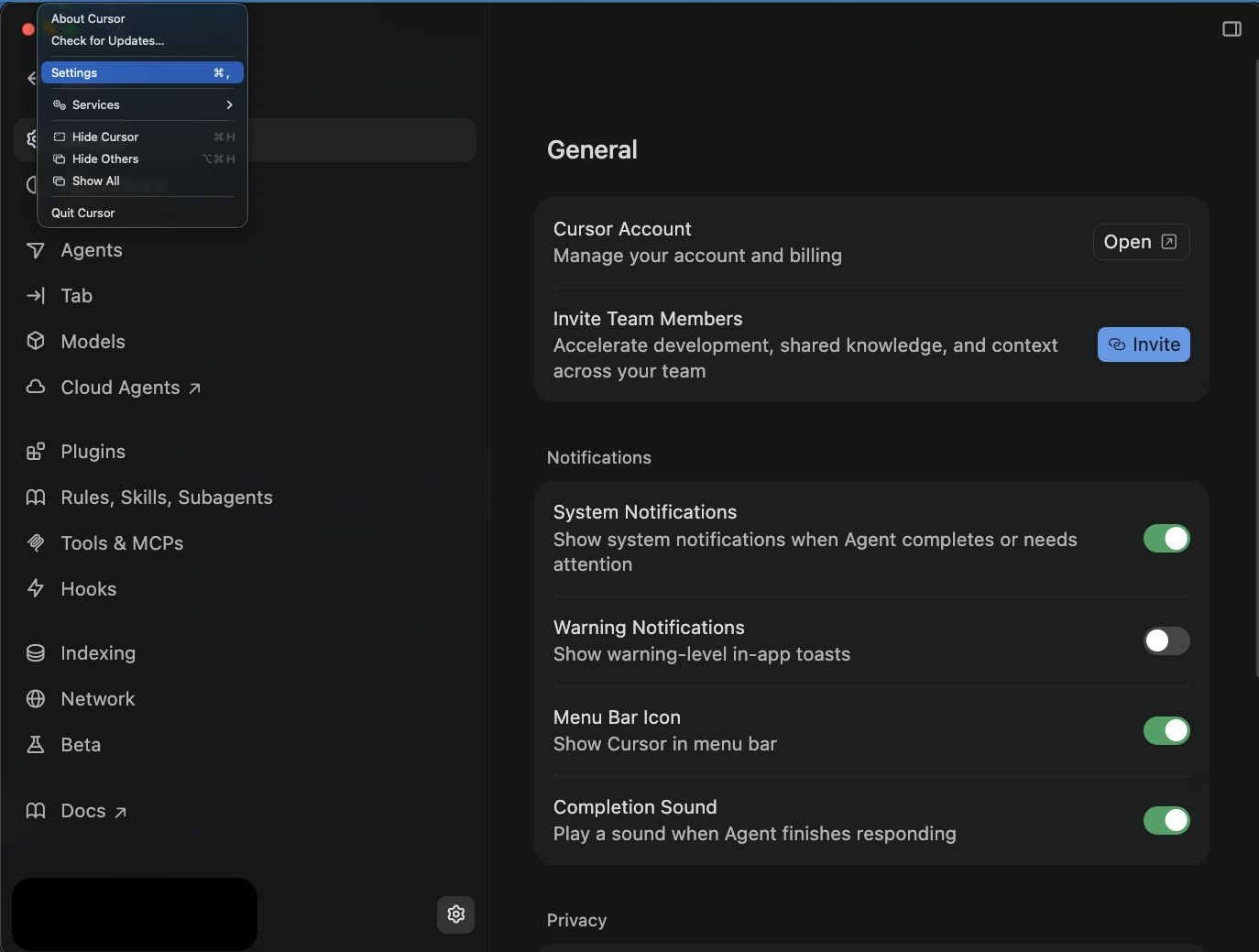Choose About Cursor from the menu
Image resolution: width=1259 pixels, height=952 pixels.
pyautogui.click(x=142, y=18)
